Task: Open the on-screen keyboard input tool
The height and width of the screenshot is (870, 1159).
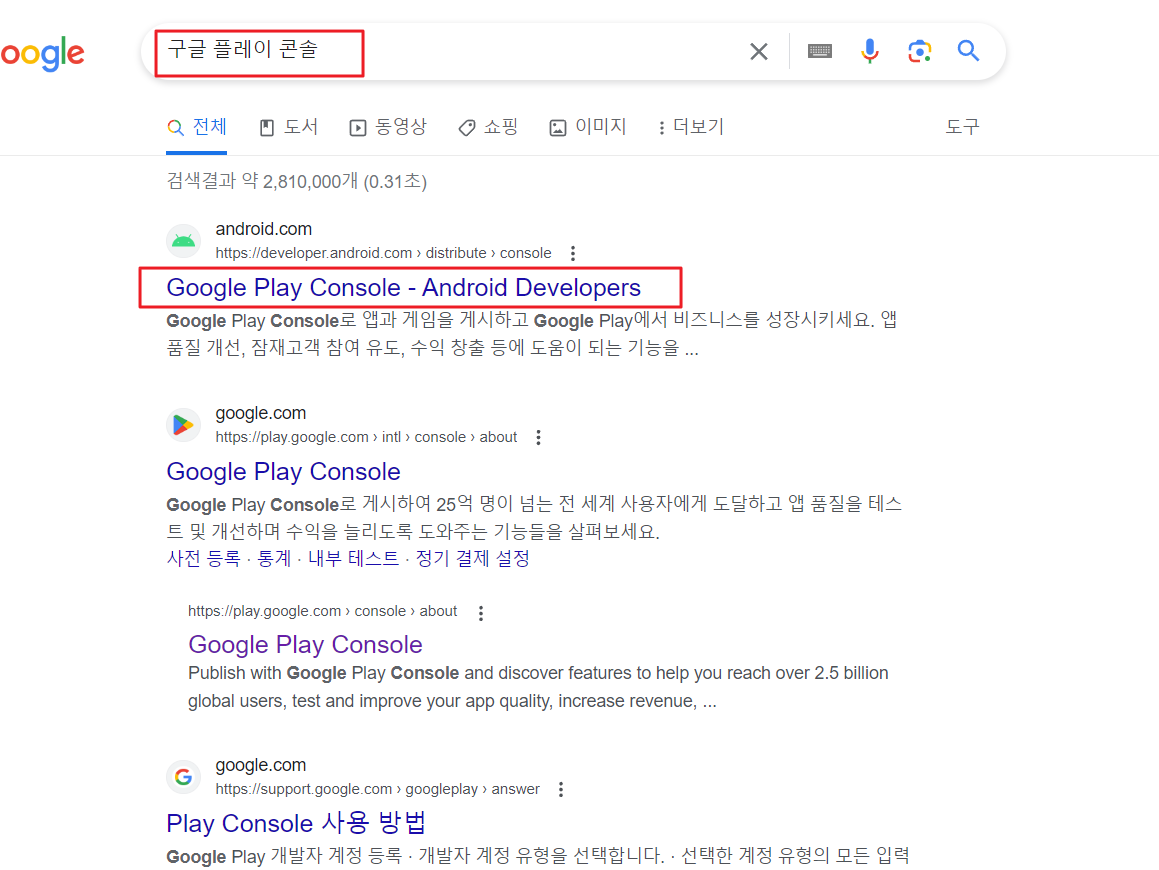Action: point(820,51)
